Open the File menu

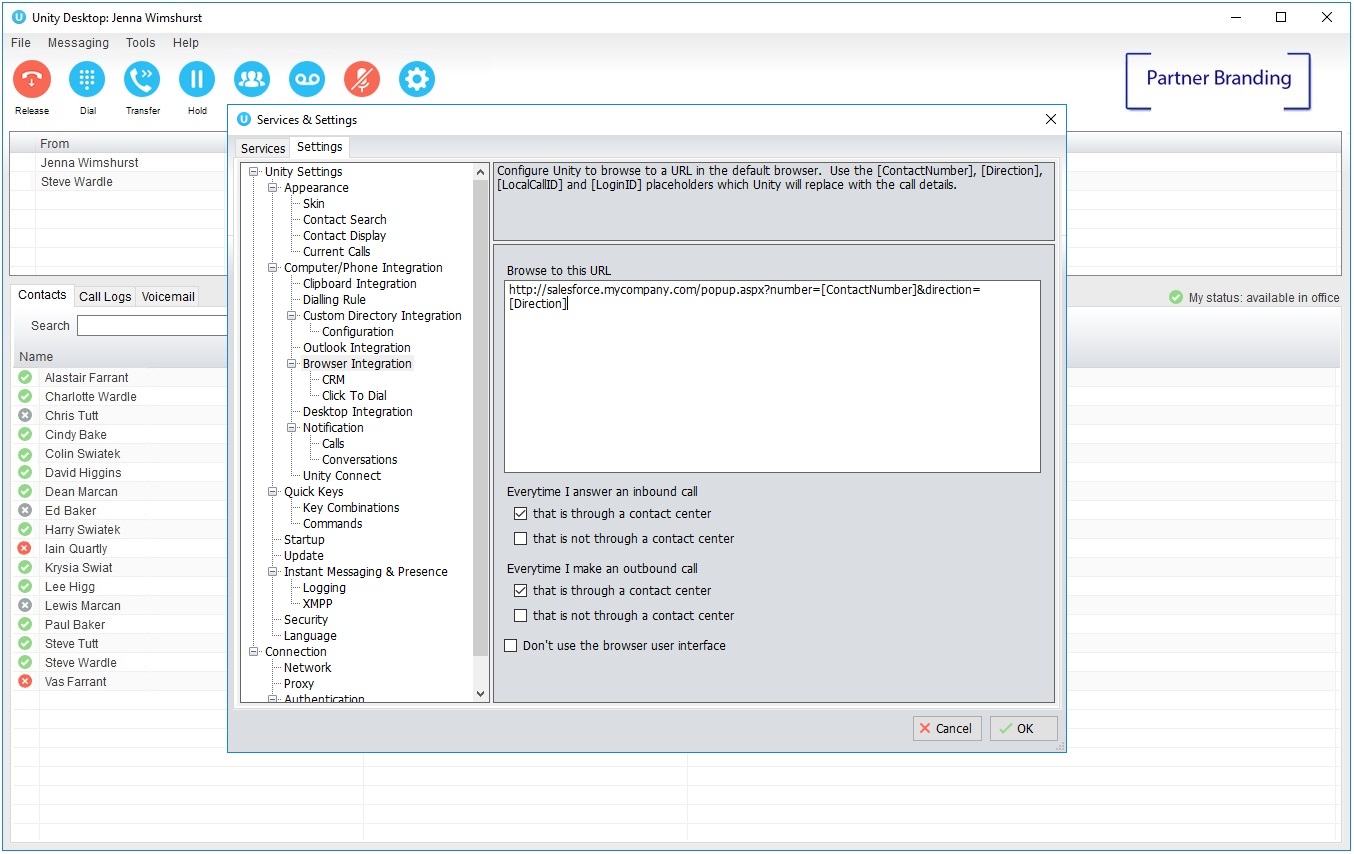coord(21,43)
